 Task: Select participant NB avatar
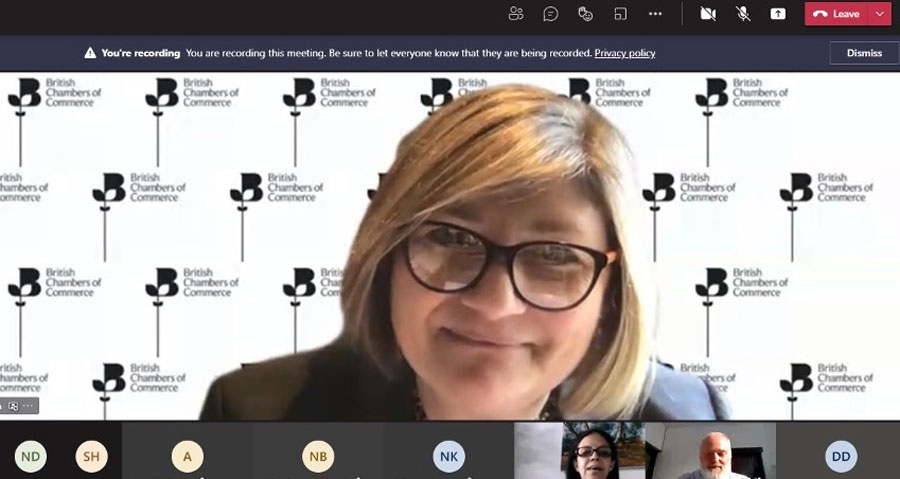(318, 457)
